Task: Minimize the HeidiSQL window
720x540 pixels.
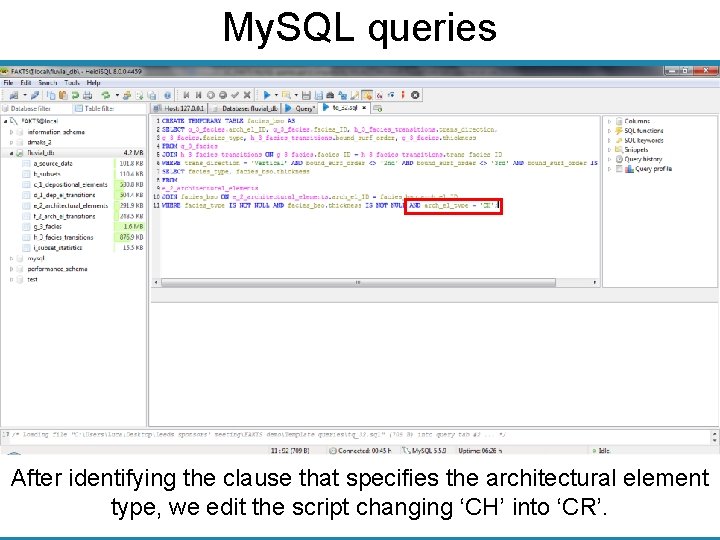Action: [671, 71]
